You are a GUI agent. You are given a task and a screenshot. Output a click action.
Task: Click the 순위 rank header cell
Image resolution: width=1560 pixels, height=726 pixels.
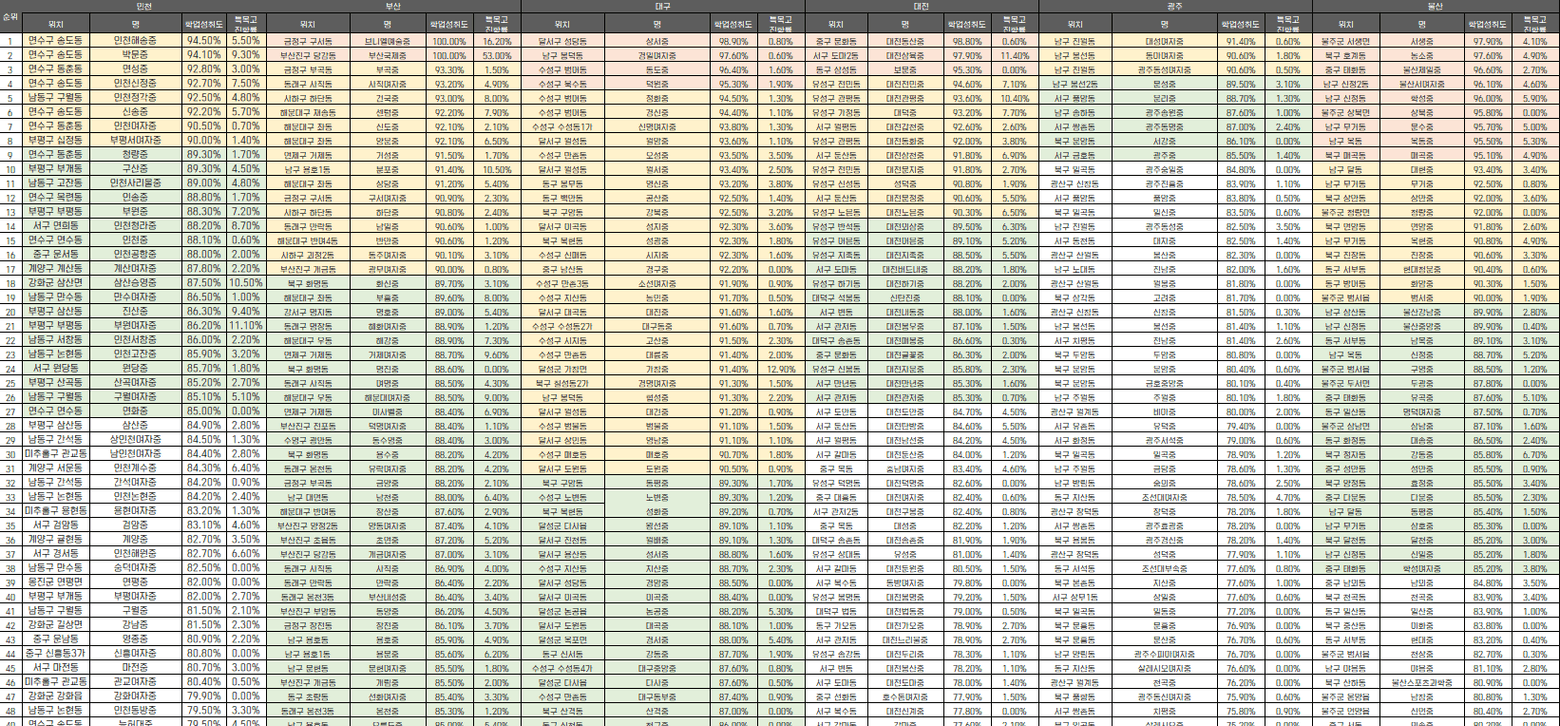(10, 18)
